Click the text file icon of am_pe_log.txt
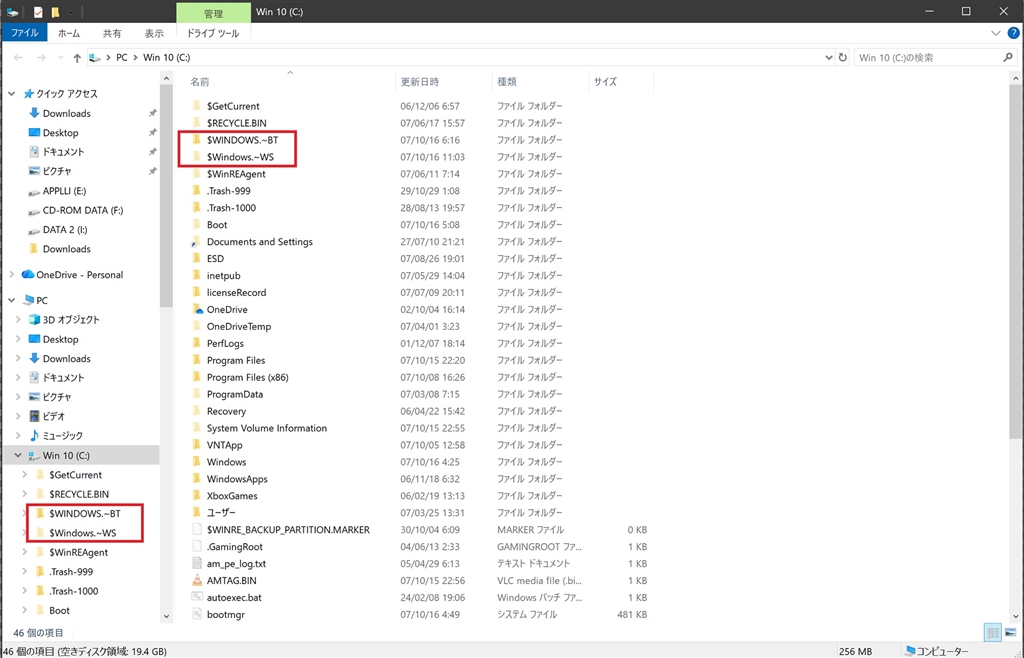Viewport: 1024px width, 658px height. [x=197, y=563]
